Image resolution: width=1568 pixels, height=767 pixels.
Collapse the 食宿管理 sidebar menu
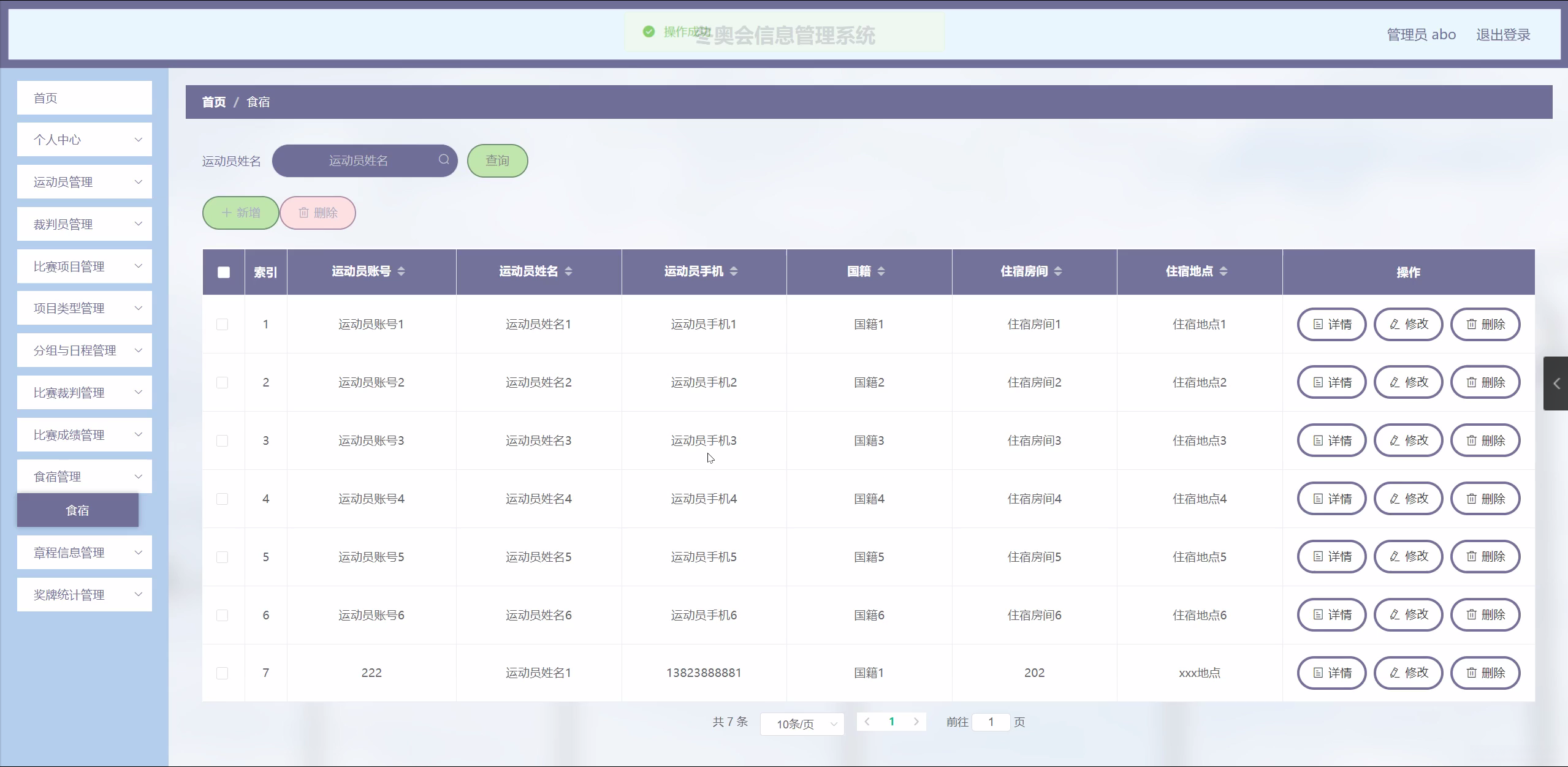(85, 477)
